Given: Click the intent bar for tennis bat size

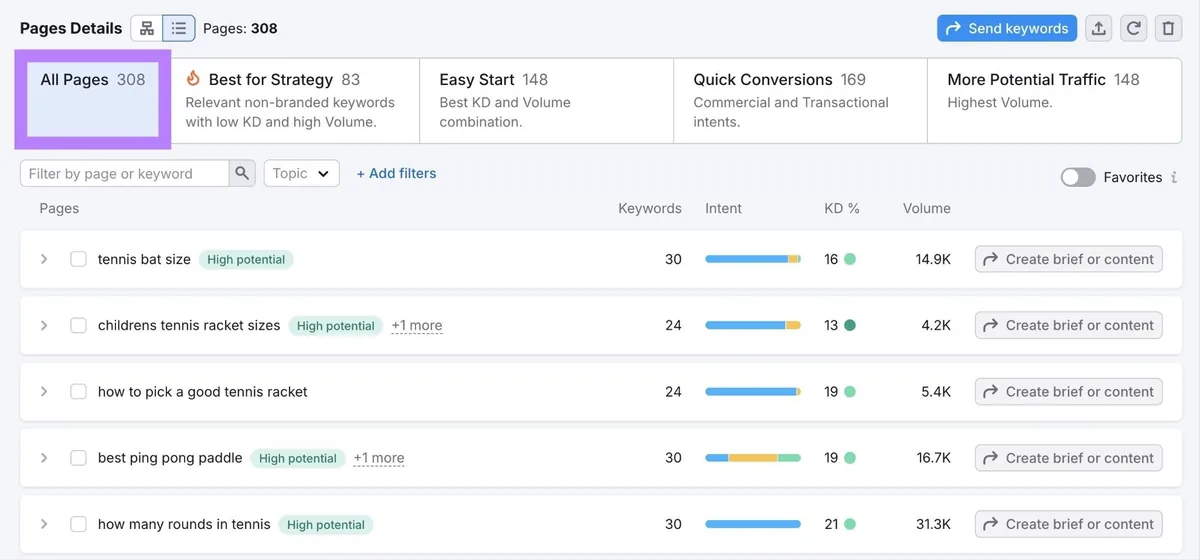Looking at the screenshot, I should [x=753, y=259].
